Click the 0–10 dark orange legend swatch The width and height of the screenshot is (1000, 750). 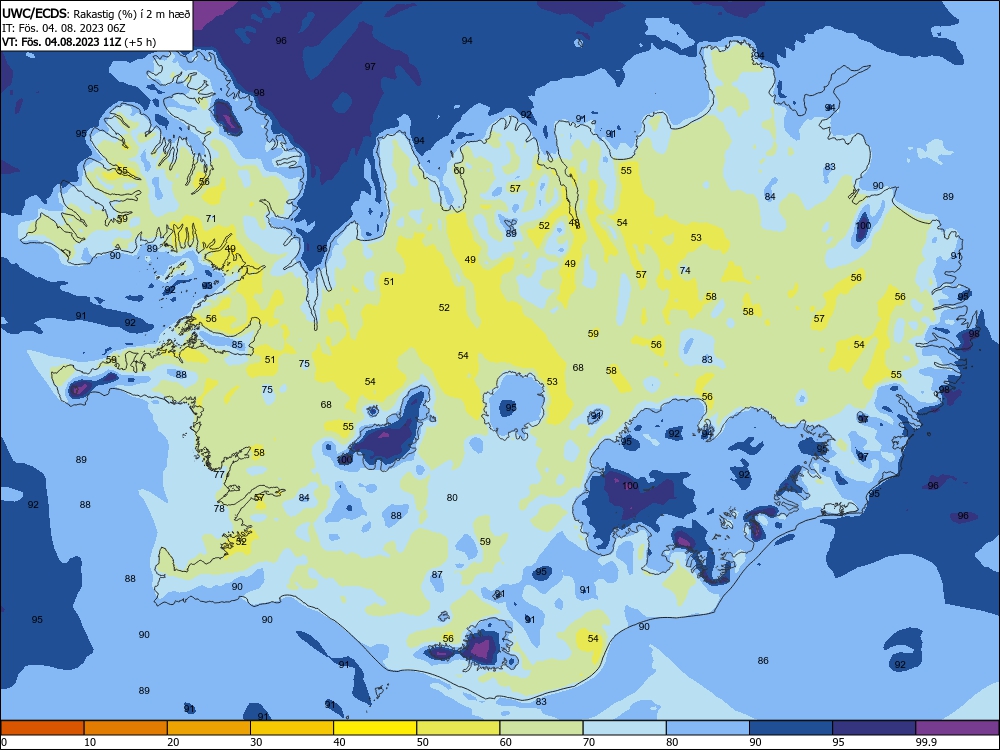point(42,728)
